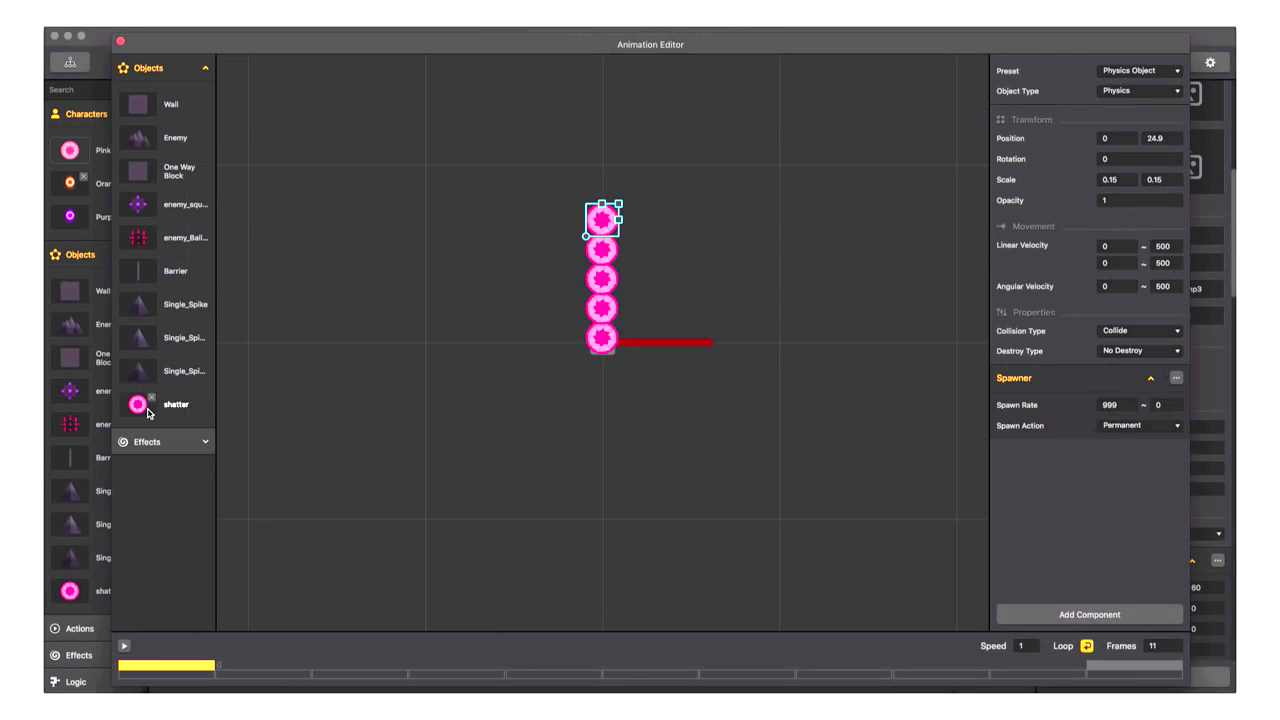Collapse the Spawner component section
This screenshot has height=720, width=1280.
1150,378
